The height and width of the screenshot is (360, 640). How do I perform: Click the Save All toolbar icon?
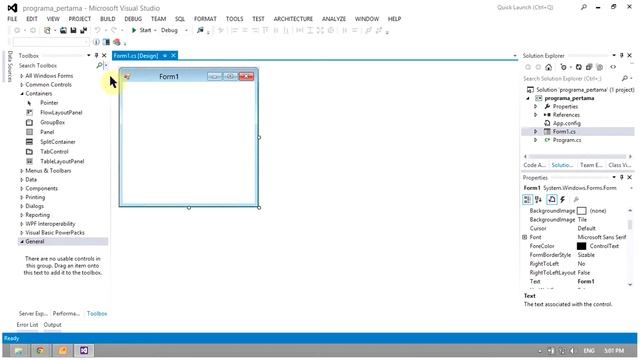tap(83, 30)
